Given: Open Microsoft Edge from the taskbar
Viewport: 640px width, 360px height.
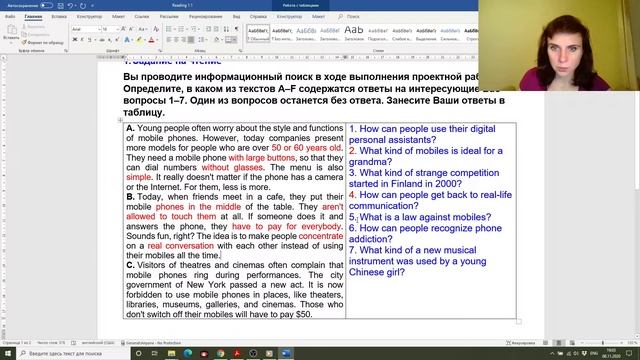Looking at the screenshot, I should (x=188, y=353).
